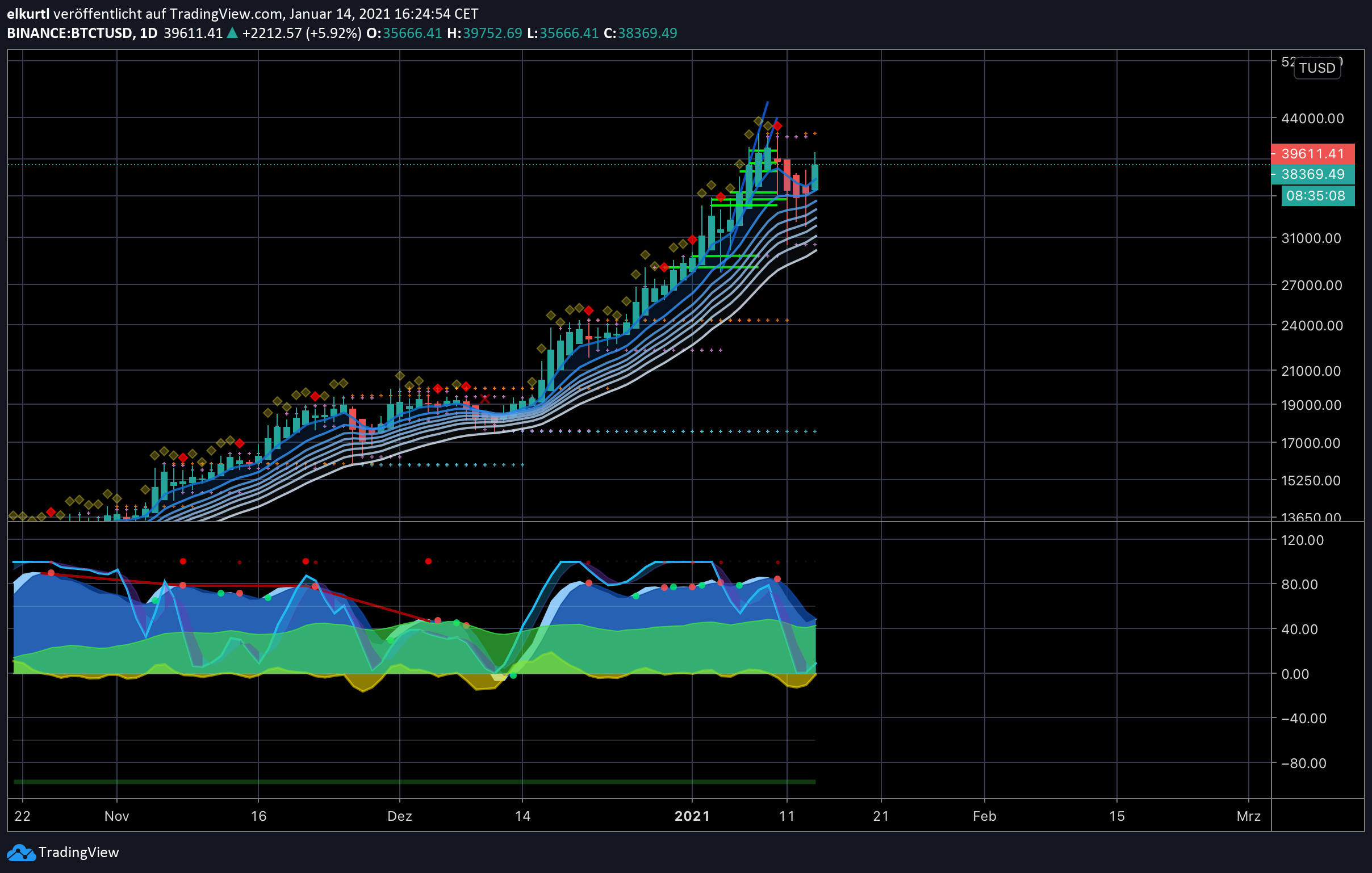Click the BINANCE:BTCTUSD, 1D symbol title

pos(82,33)
